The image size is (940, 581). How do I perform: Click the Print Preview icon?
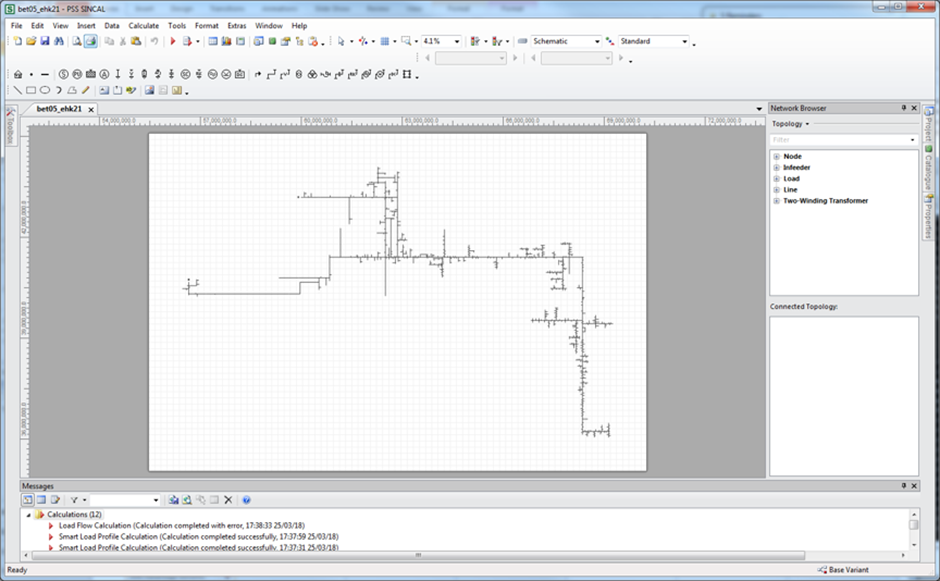[76, 42]
